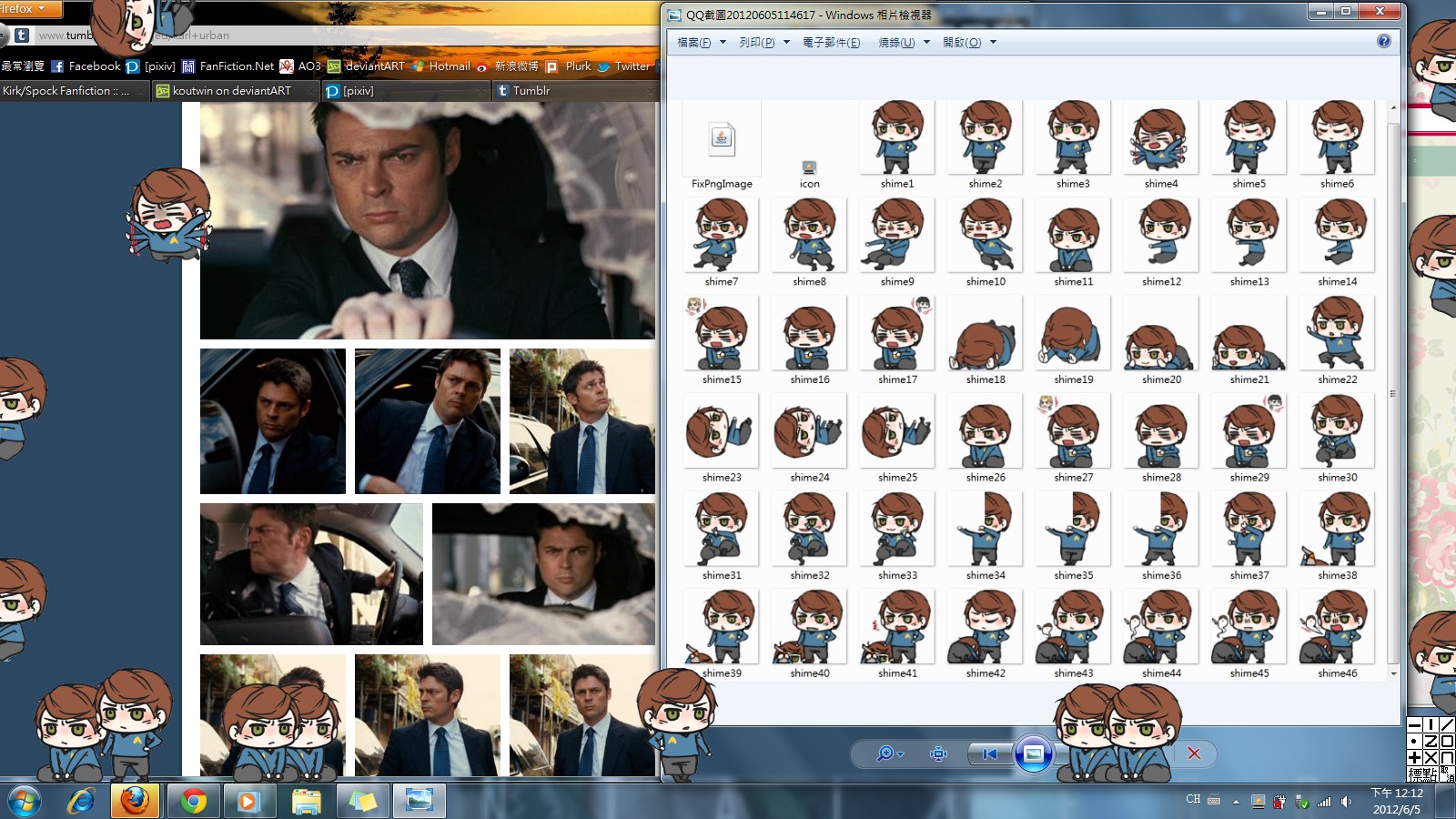Viewport: 1456px width, 819px height.
Task: Open the deviantART bookmark in bookmarks toolbar
Action: [x=366, y=66]
